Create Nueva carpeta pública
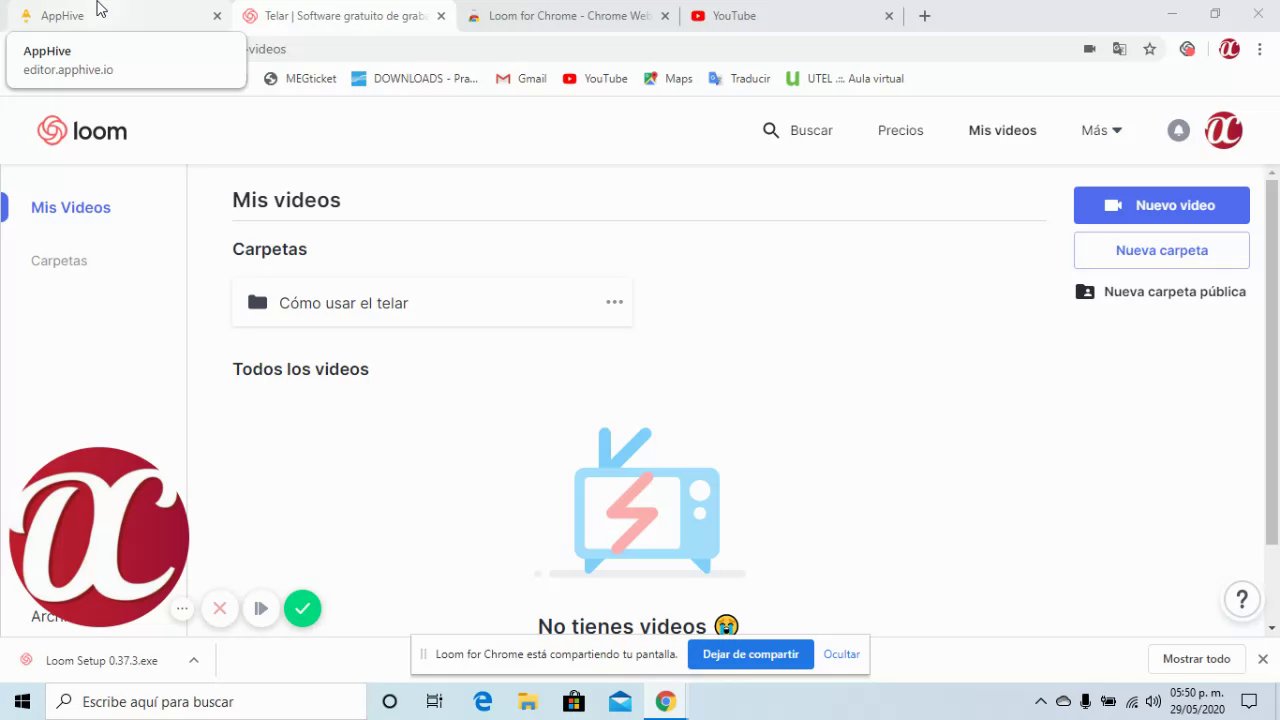This screenshot has height=720, width=1280. (x=1161, y=292)
